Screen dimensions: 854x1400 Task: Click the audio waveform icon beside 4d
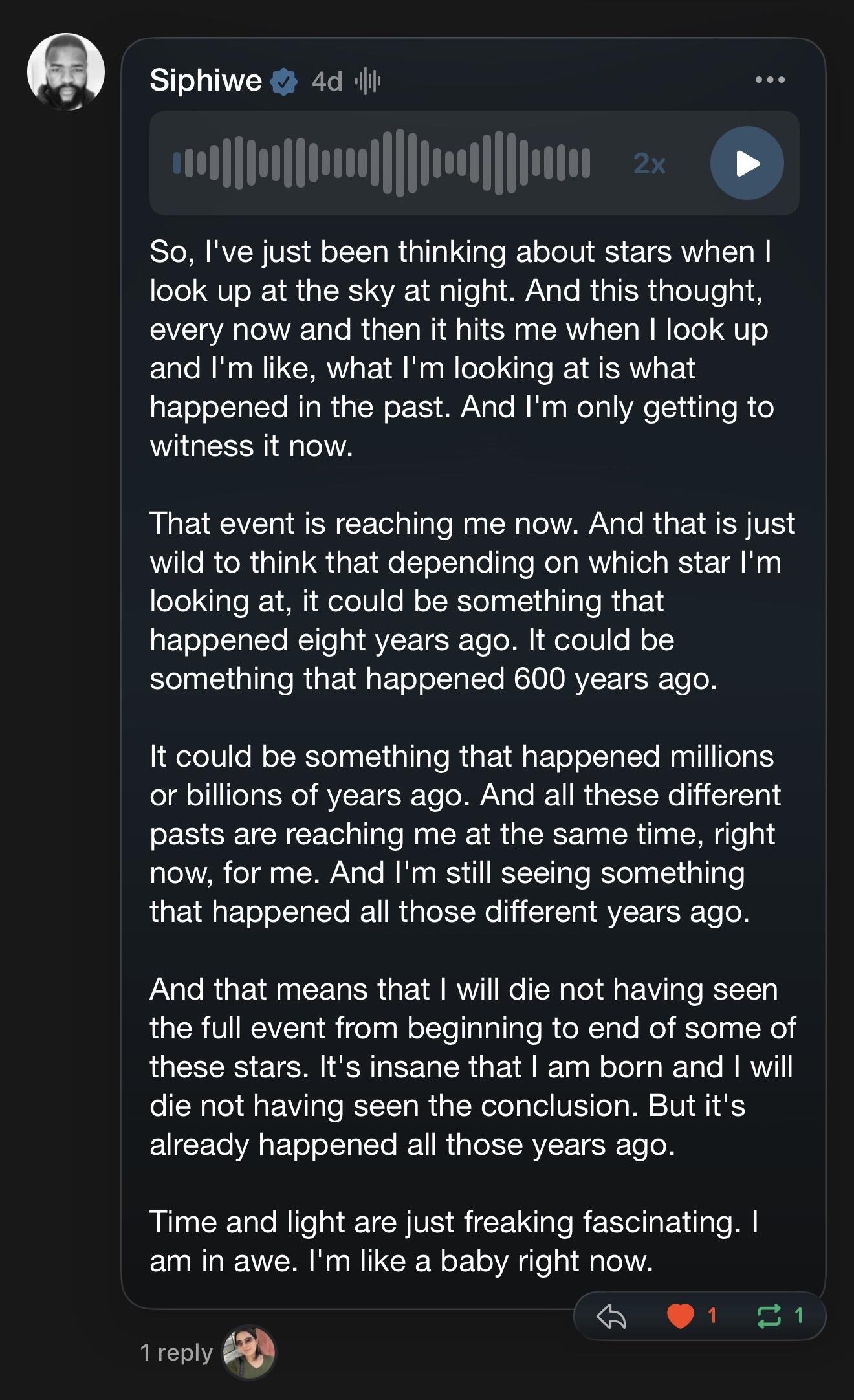tap(368, 81)
